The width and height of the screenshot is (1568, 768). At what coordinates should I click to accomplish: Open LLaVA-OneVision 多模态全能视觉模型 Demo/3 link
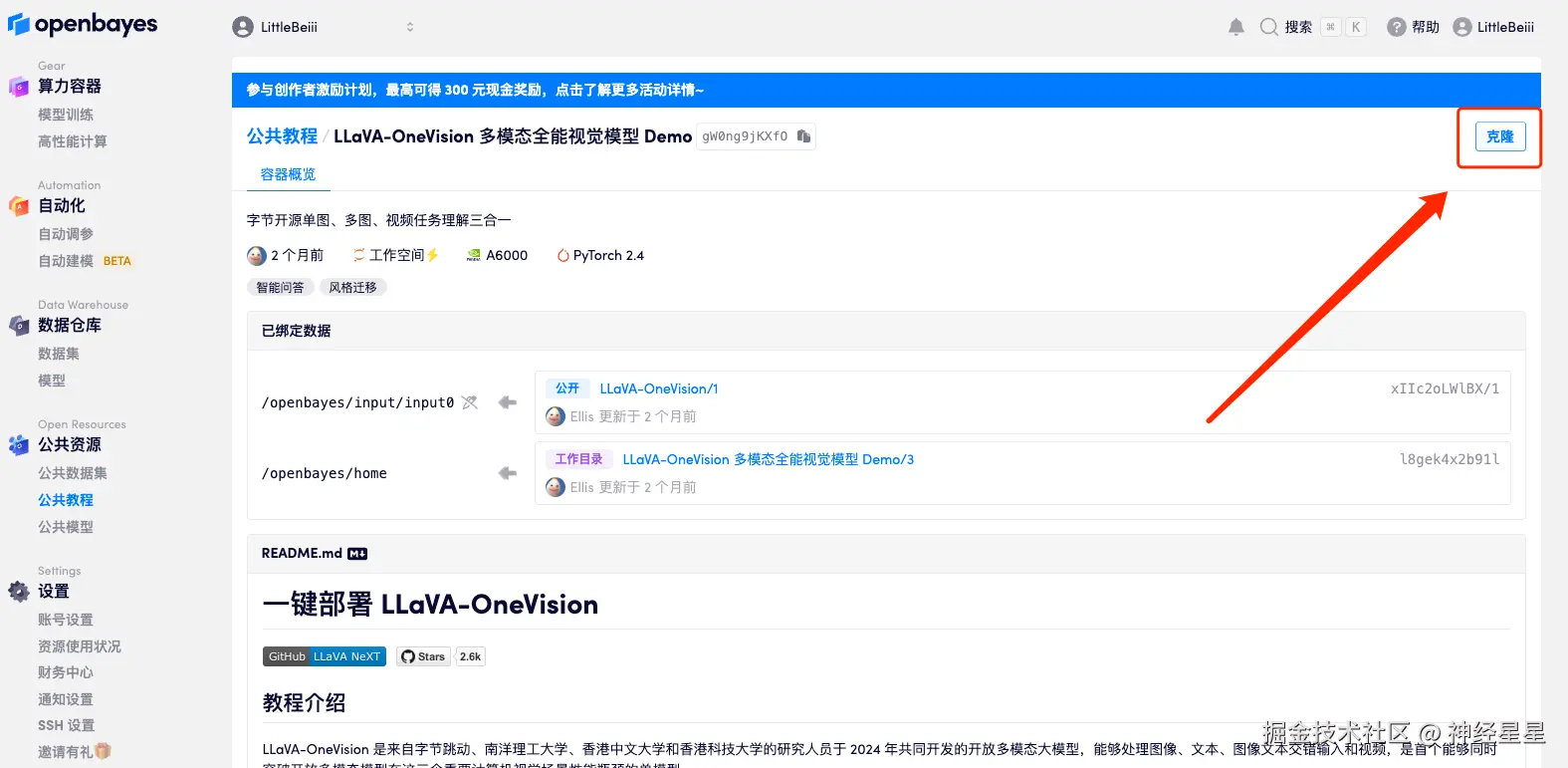[769, 459]
